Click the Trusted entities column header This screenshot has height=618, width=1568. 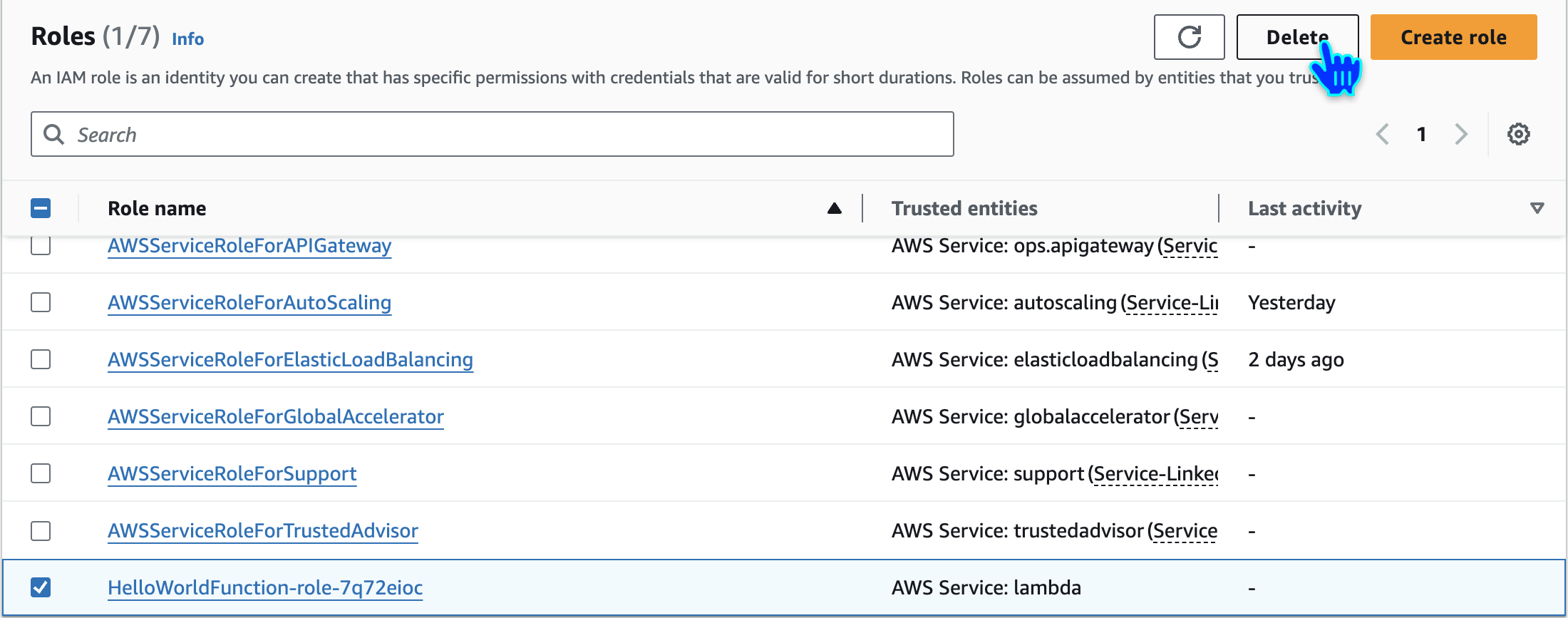[x=964, y=208]
